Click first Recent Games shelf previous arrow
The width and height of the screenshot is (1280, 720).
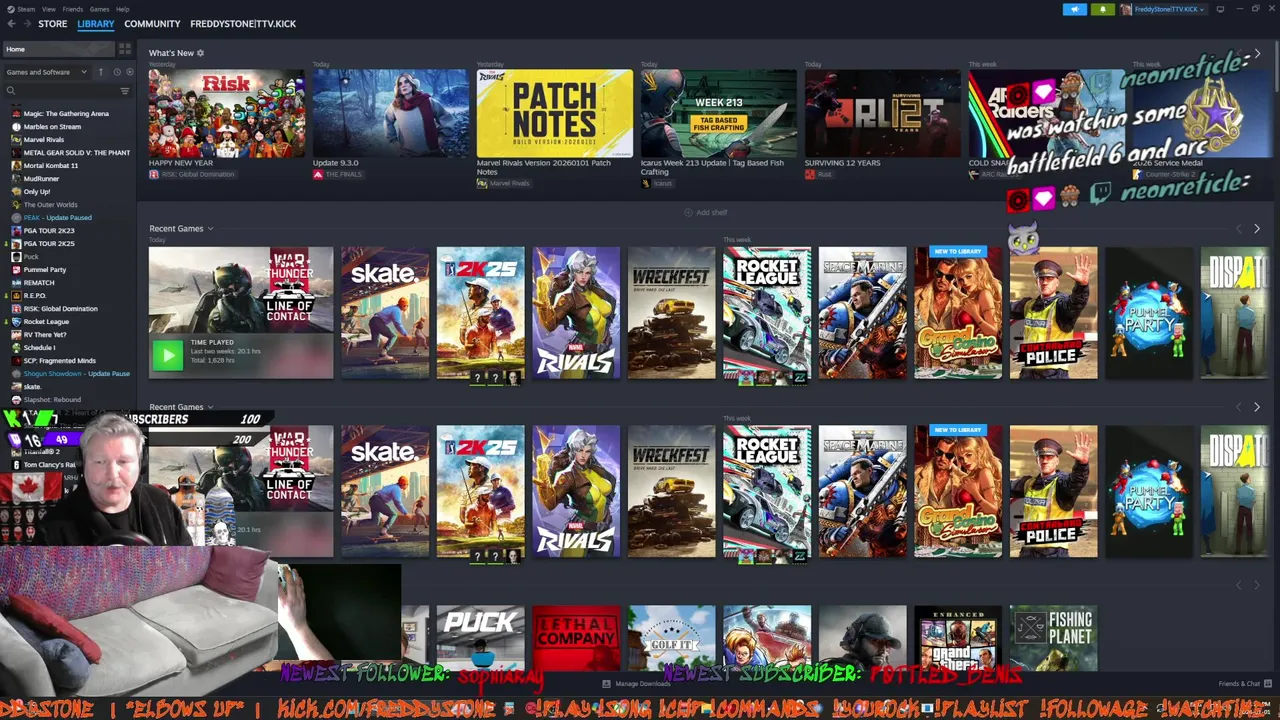pyautogui.click(x=1239, y=229)
